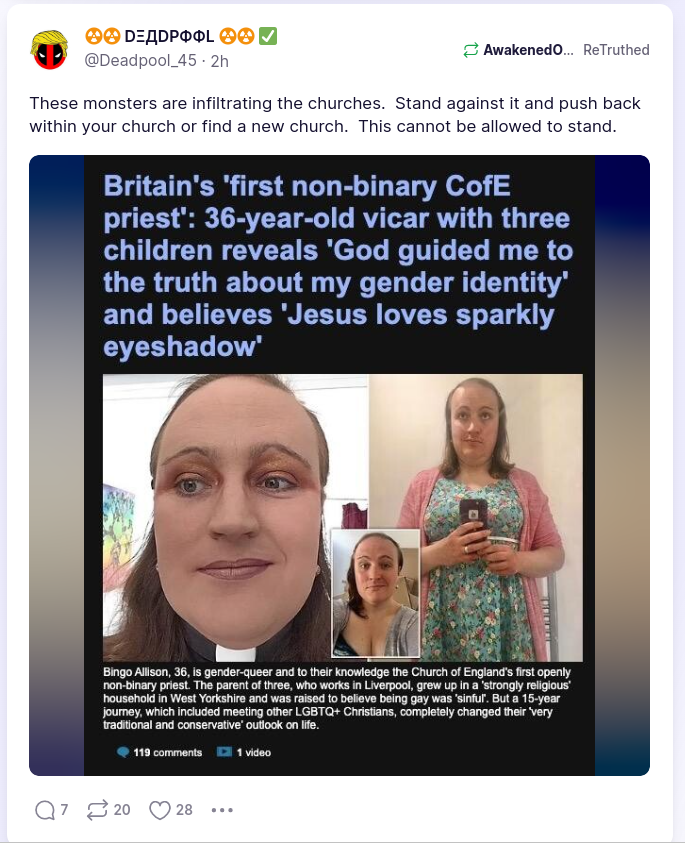Click the post text about churches
Viewport: 685px width, 843px height.
click(335, 115)
